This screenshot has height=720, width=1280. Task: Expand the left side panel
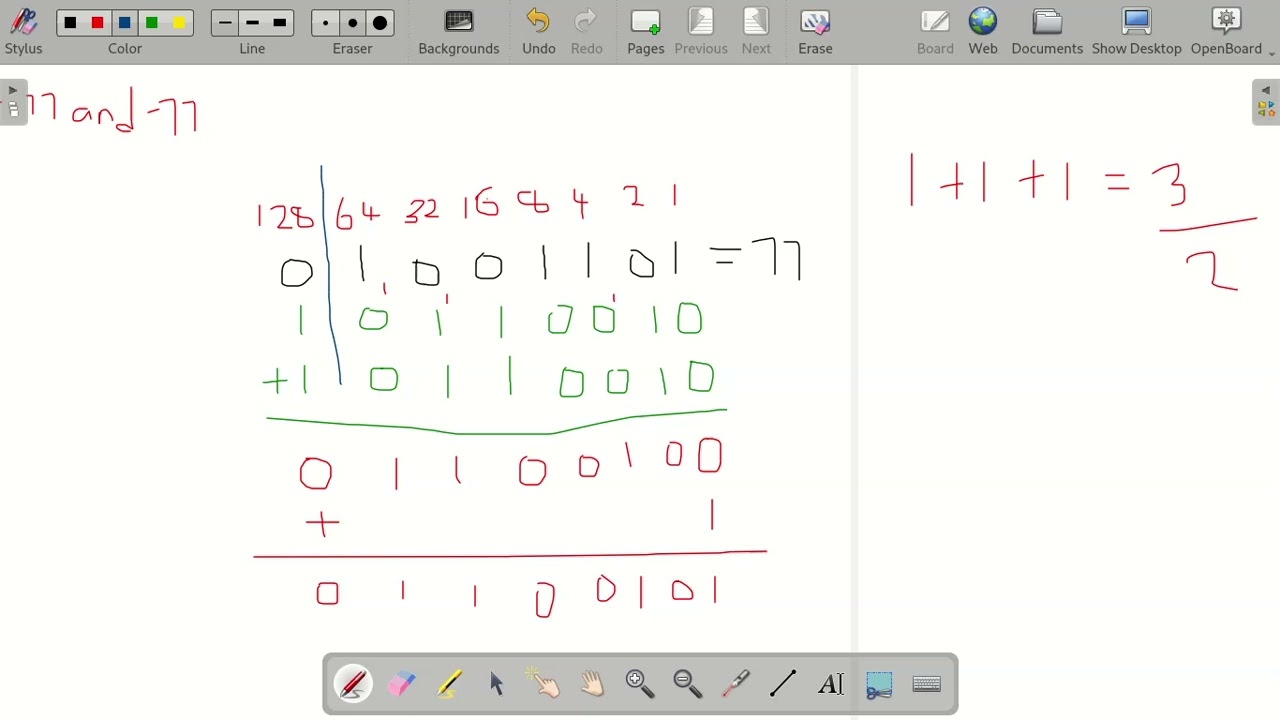click(13, 102)
